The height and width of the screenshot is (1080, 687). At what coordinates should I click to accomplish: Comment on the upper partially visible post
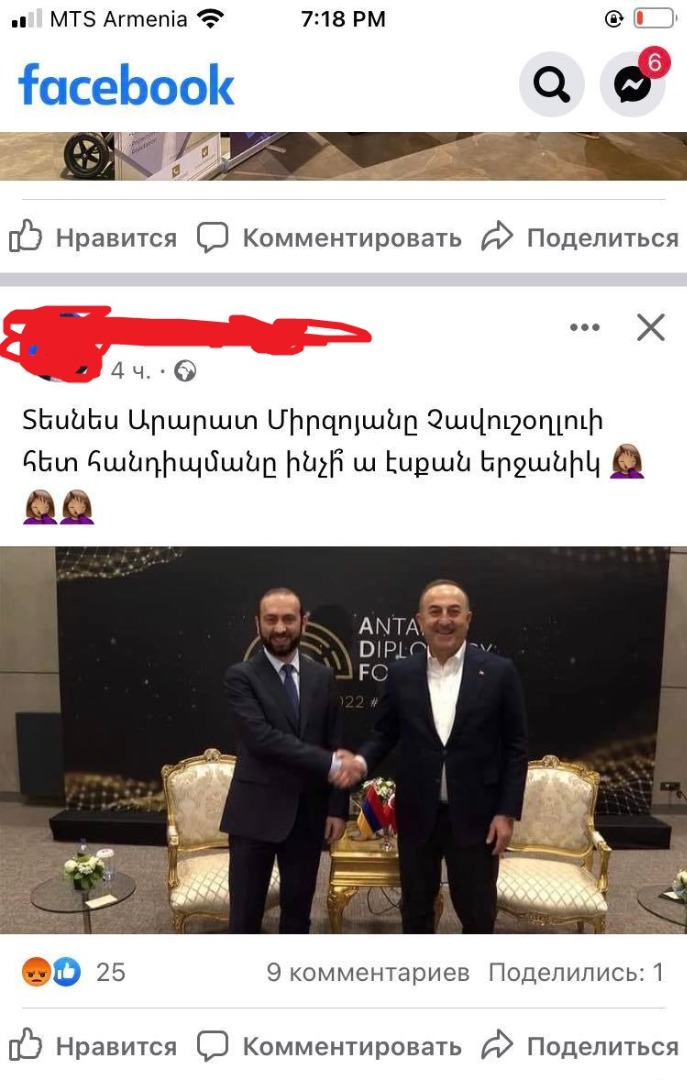pos(329,238)
